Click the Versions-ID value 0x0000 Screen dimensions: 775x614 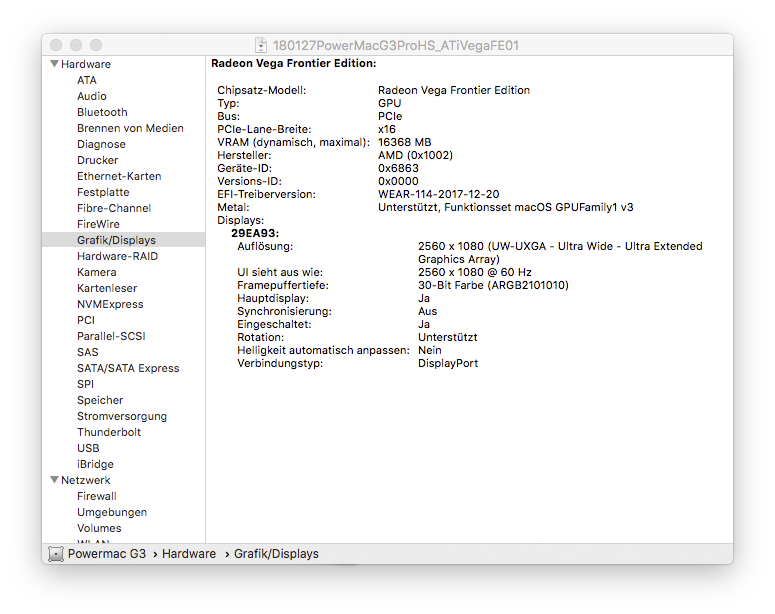pyautogui.click(x=398, y=181)
